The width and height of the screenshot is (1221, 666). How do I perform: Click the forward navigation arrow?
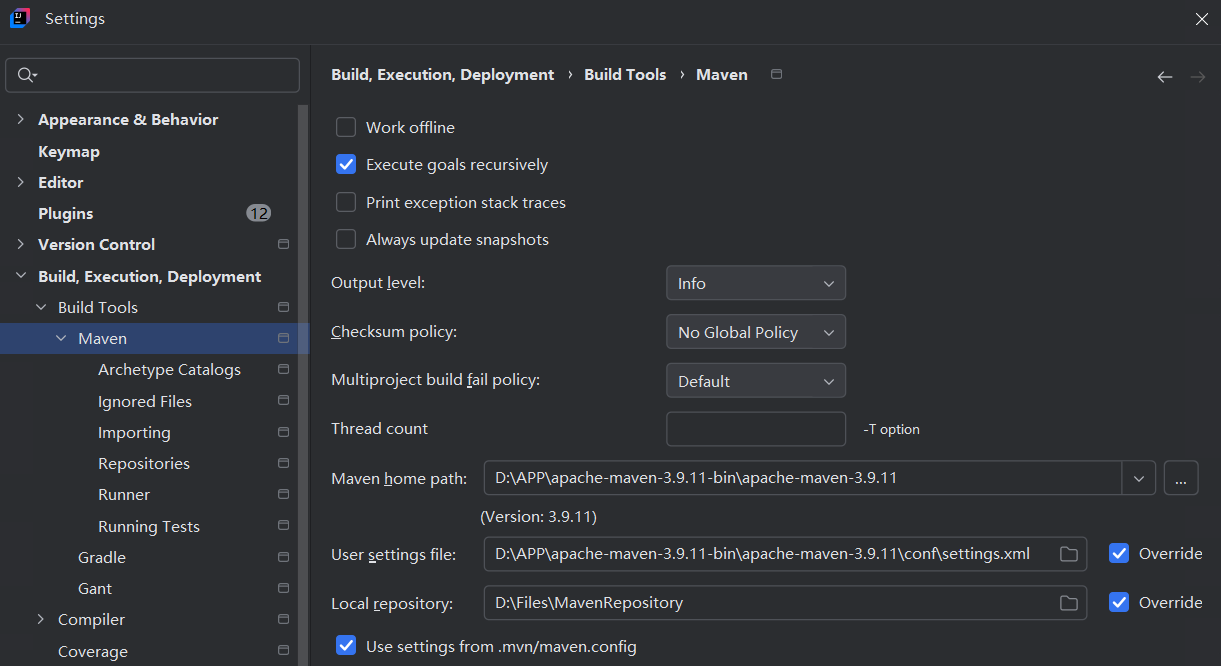pyautogui.click(x=1197, y=77)
